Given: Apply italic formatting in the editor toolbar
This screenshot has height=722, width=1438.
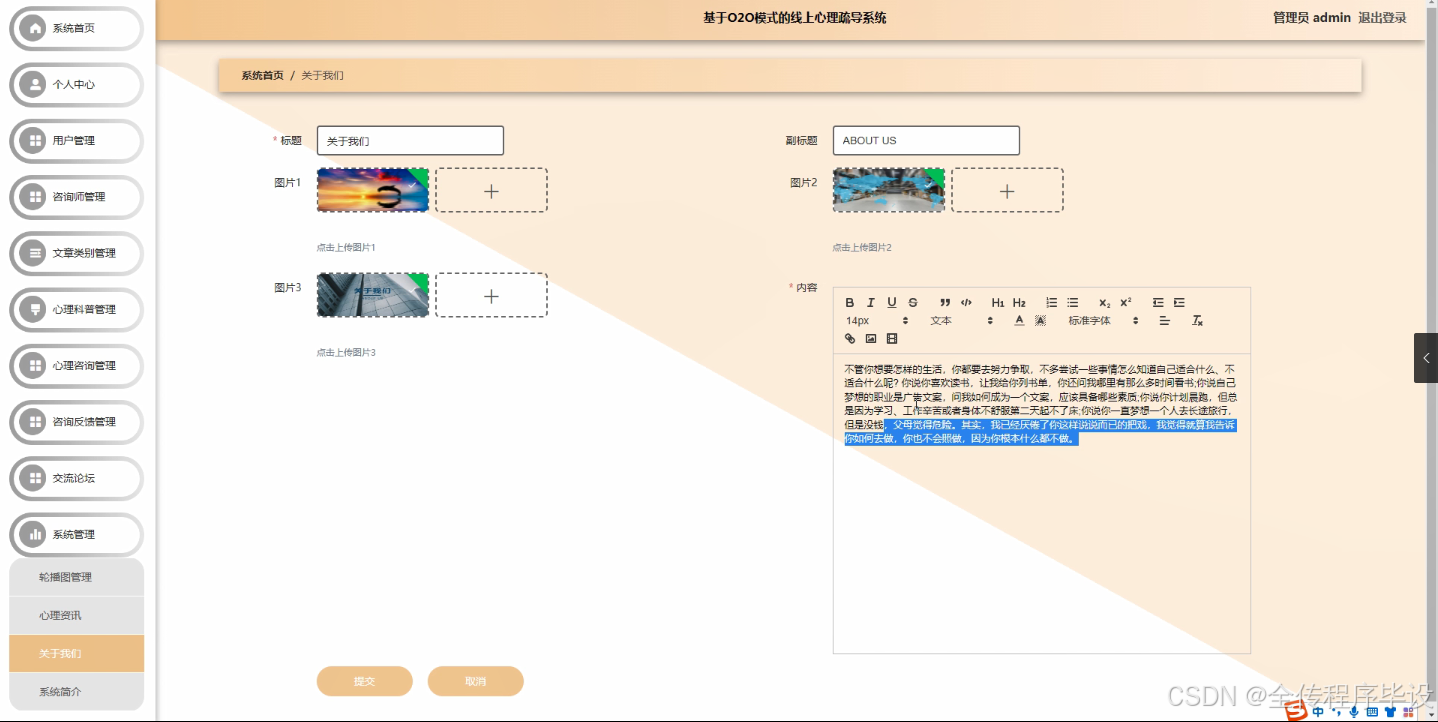Looking at the screenshot, I should tap(871, 302).
